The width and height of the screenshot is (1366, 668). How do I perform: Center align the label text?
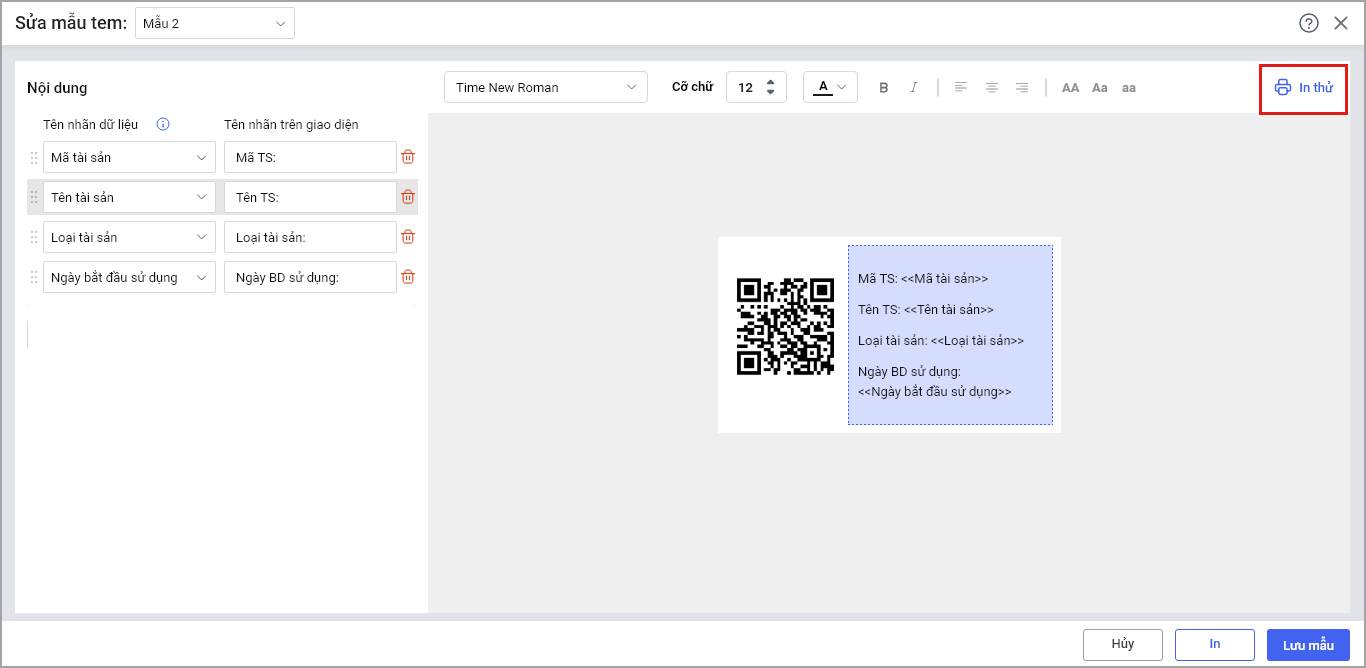991,88
